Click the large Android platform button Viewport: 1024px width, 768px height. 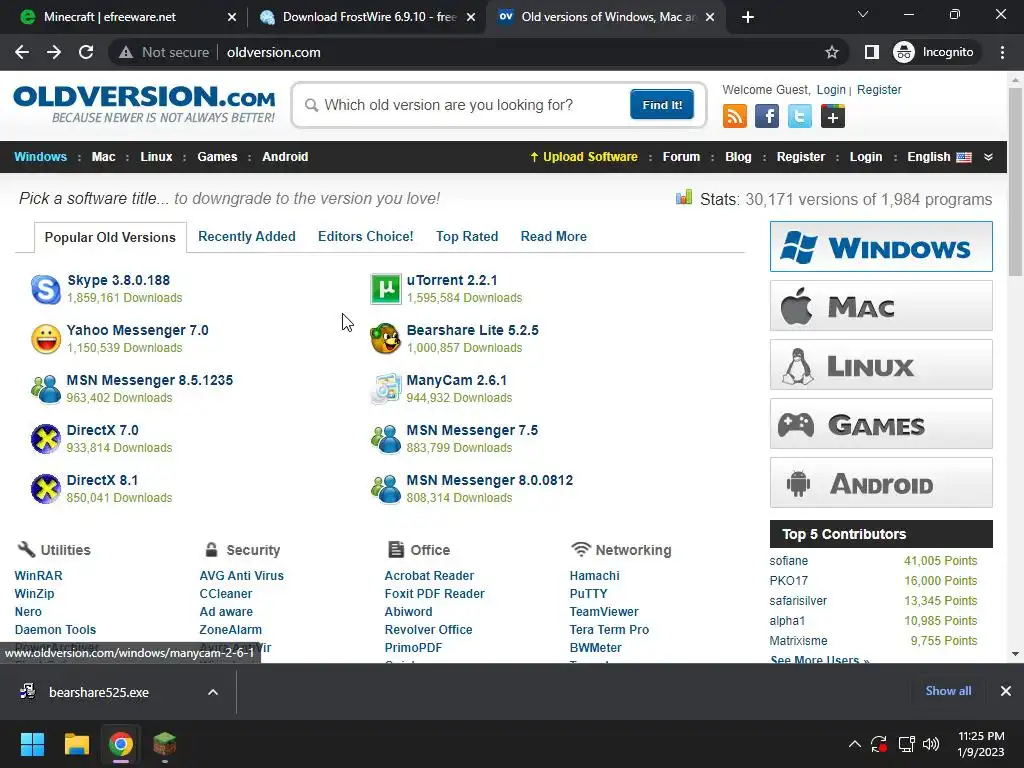(x=881, y=483)
